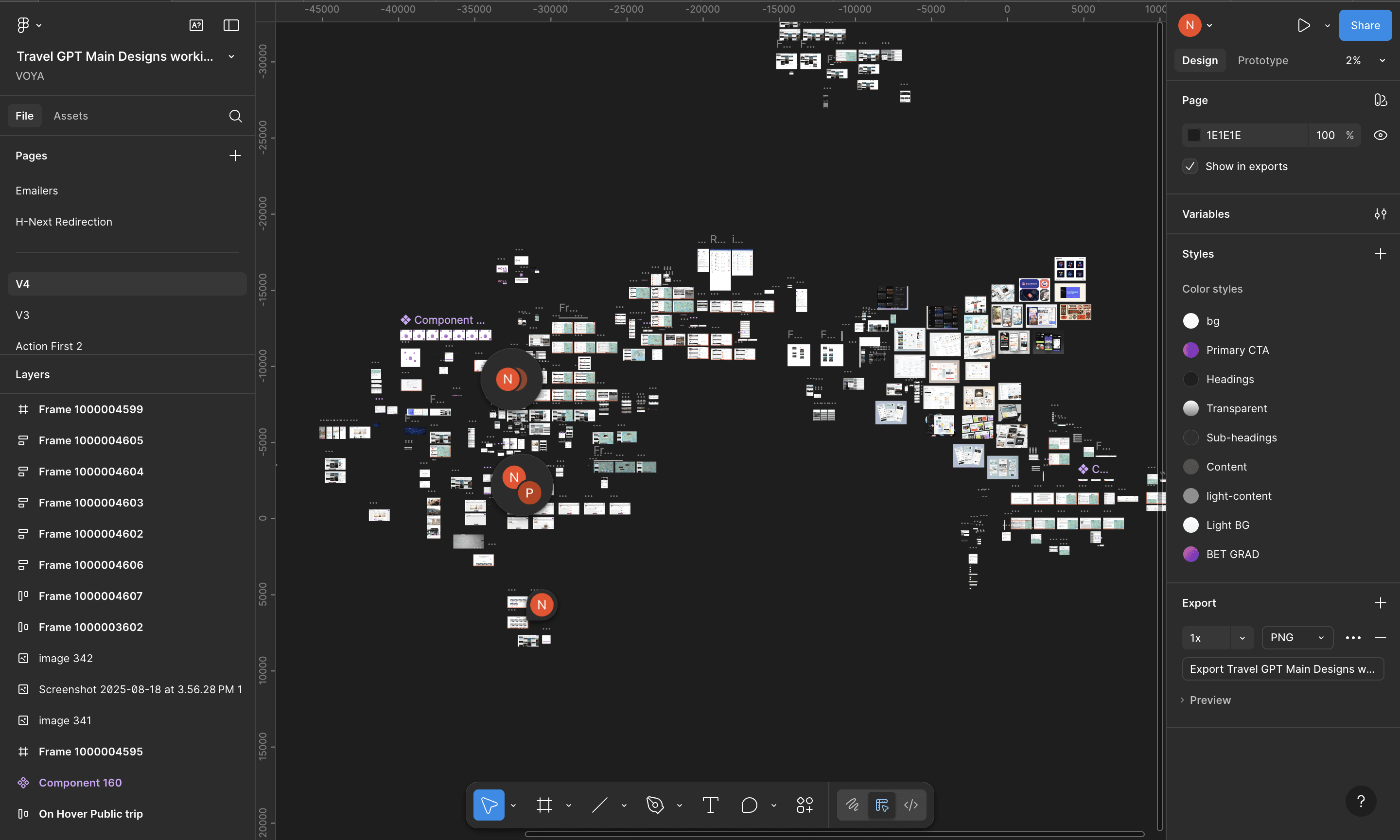Select the Text tool

(710, 805)
